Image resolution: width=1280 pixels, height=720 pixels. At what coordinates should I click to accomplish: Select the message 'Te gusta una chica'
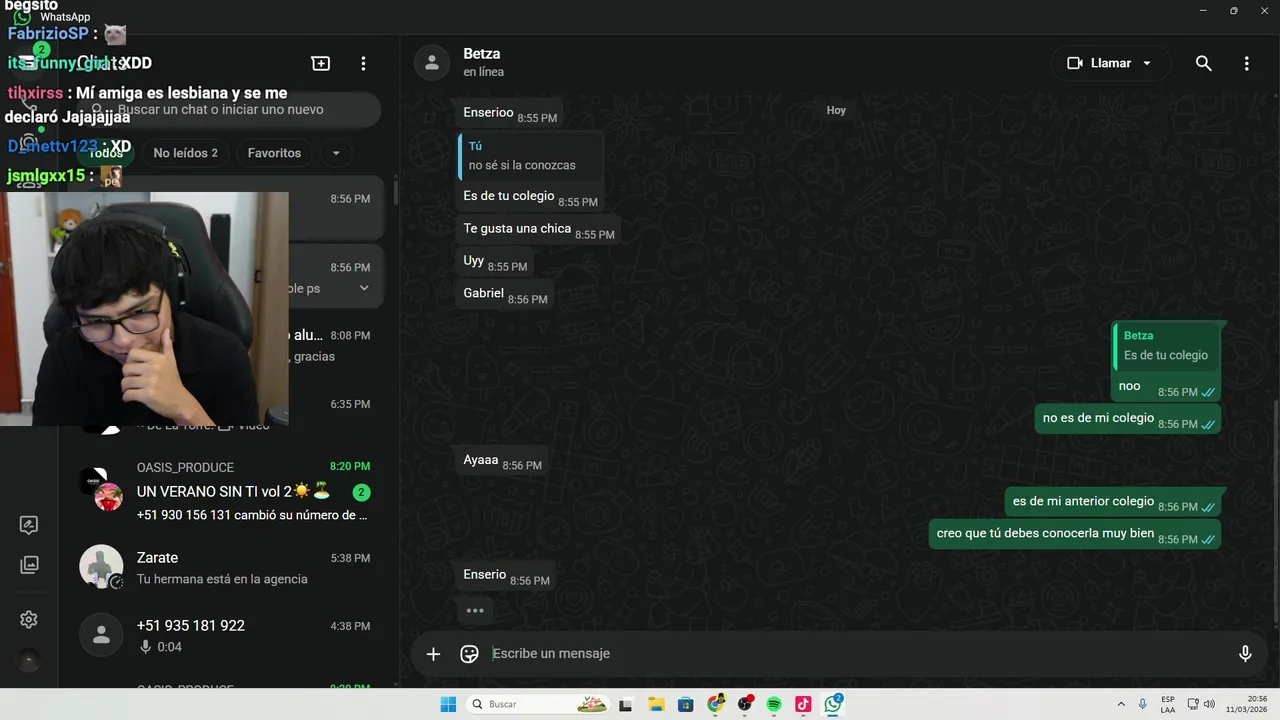[x=538, y=230]
